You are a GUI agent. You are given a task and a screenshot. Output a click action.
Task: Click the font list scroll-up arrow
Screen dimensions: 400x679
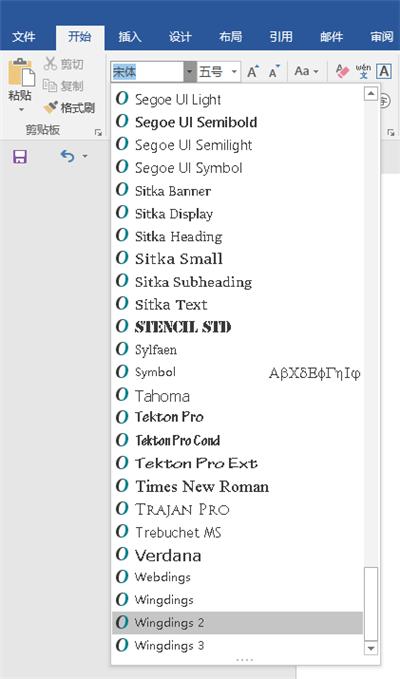click(x=371, y=94)
